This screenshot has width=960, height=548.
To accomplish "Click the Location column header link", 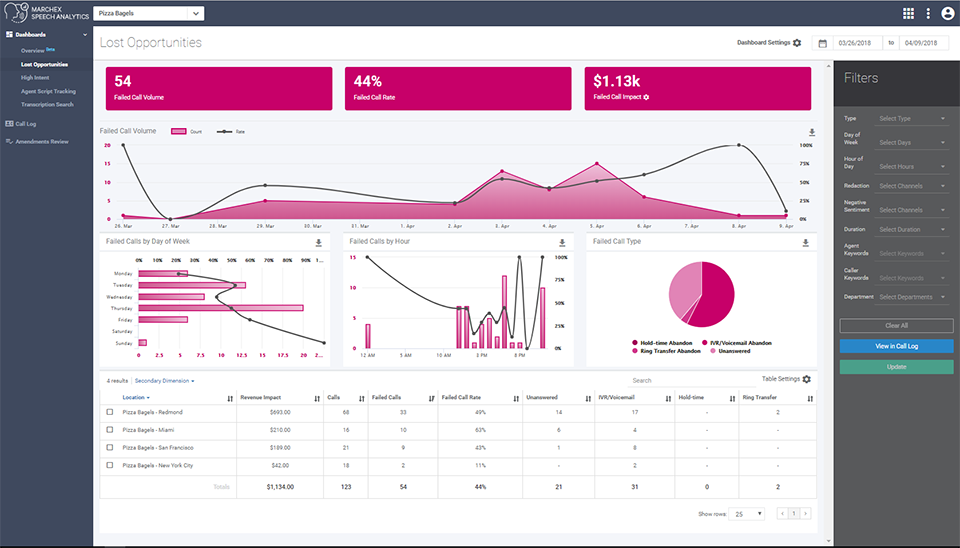I will pos(136,397).
